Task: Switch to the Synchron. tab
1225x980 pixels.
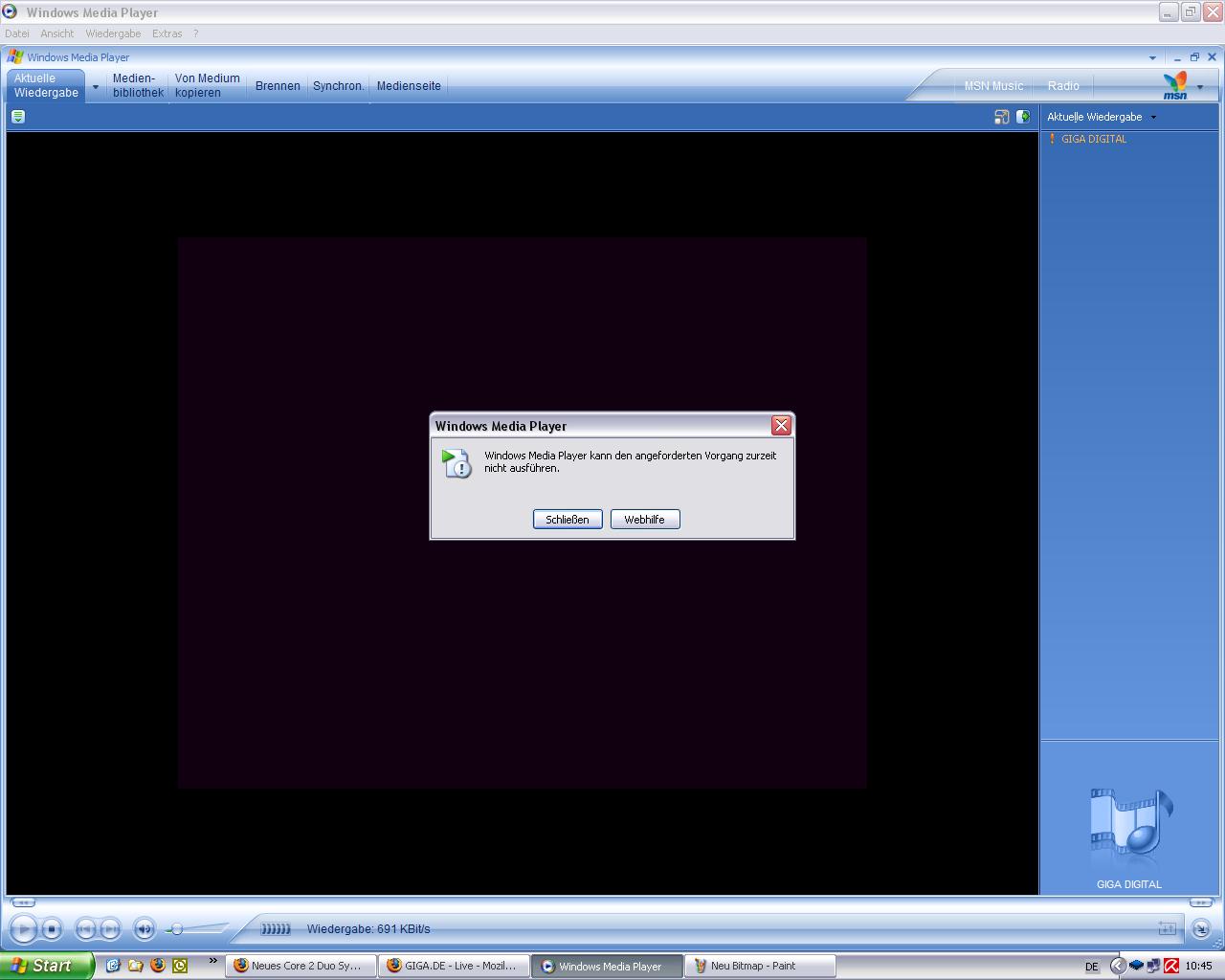Action: pos(339,86)
